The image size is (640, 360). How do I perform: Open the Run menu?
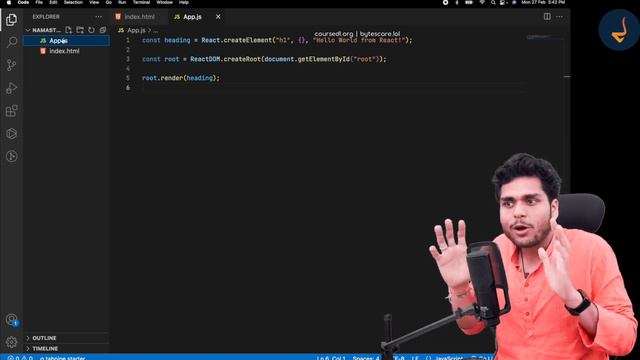(x=122, y=2)
